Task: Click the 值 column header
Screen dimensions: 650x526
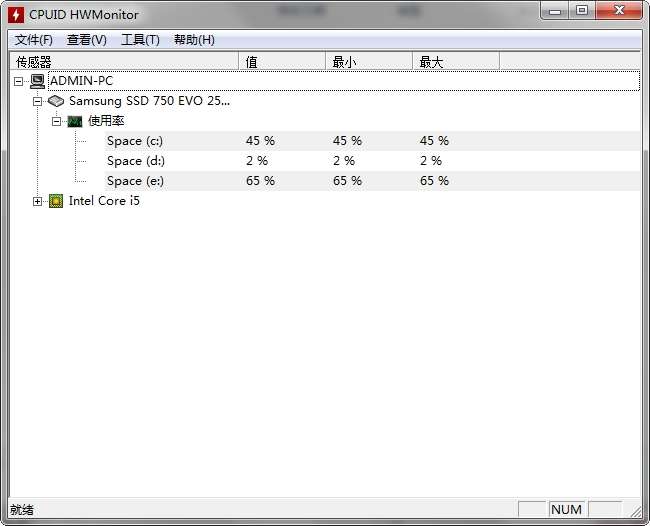Action: coord(282,61)
